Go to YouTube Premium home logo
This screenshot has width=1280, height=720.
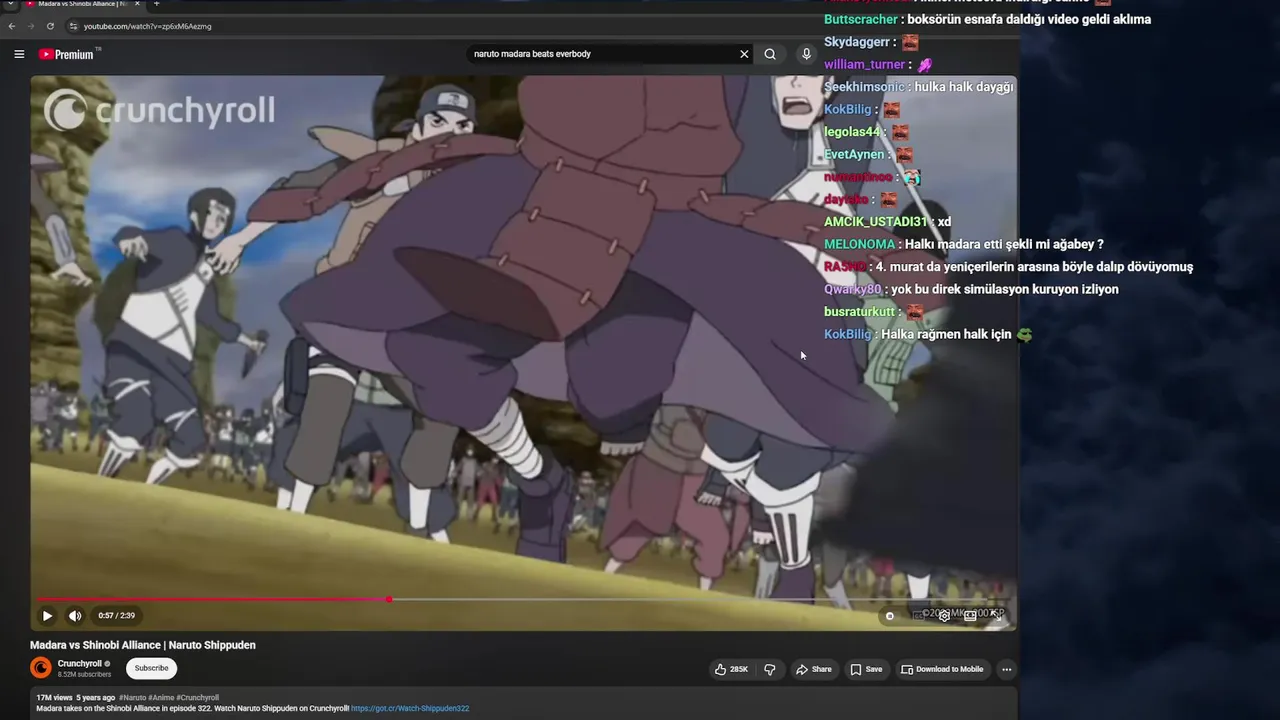coord(66,54)
